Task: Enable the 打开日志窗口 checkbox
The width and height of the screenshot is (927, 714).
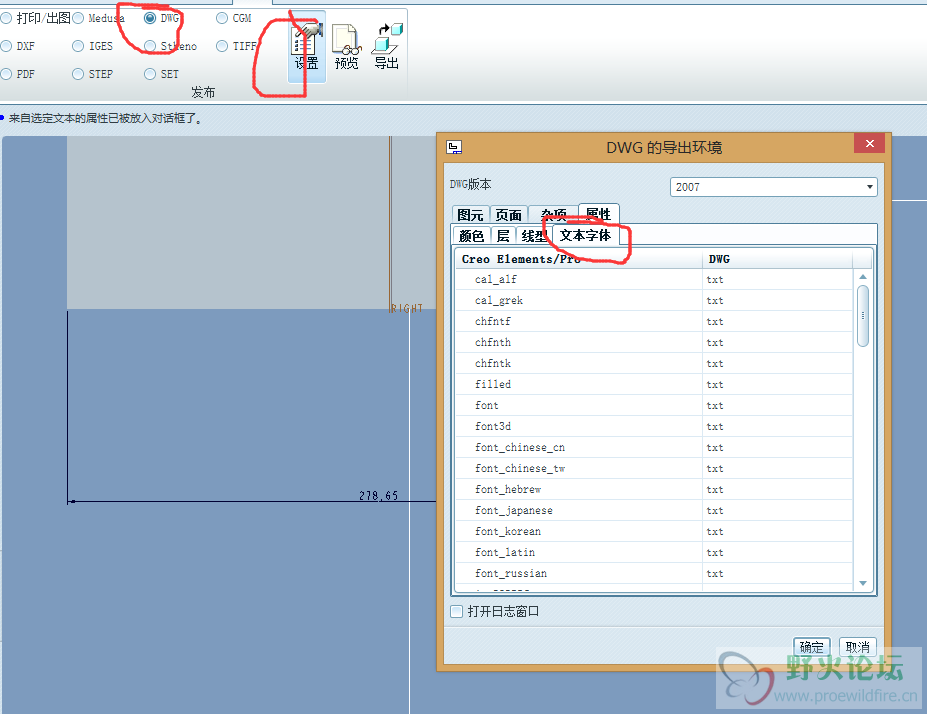Action: click(x=456, y=611)
